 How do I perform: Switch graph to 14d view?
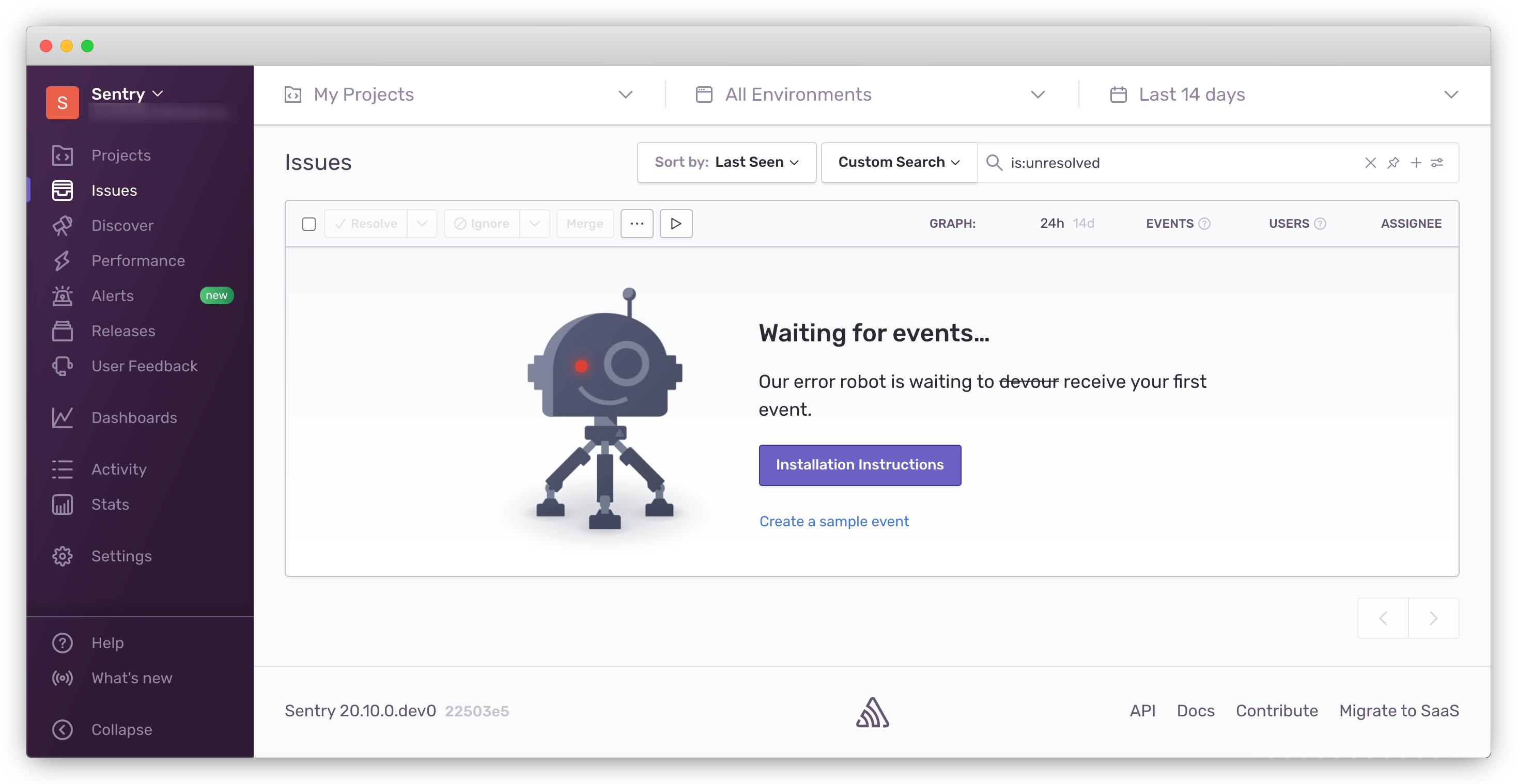point(1083,224)
